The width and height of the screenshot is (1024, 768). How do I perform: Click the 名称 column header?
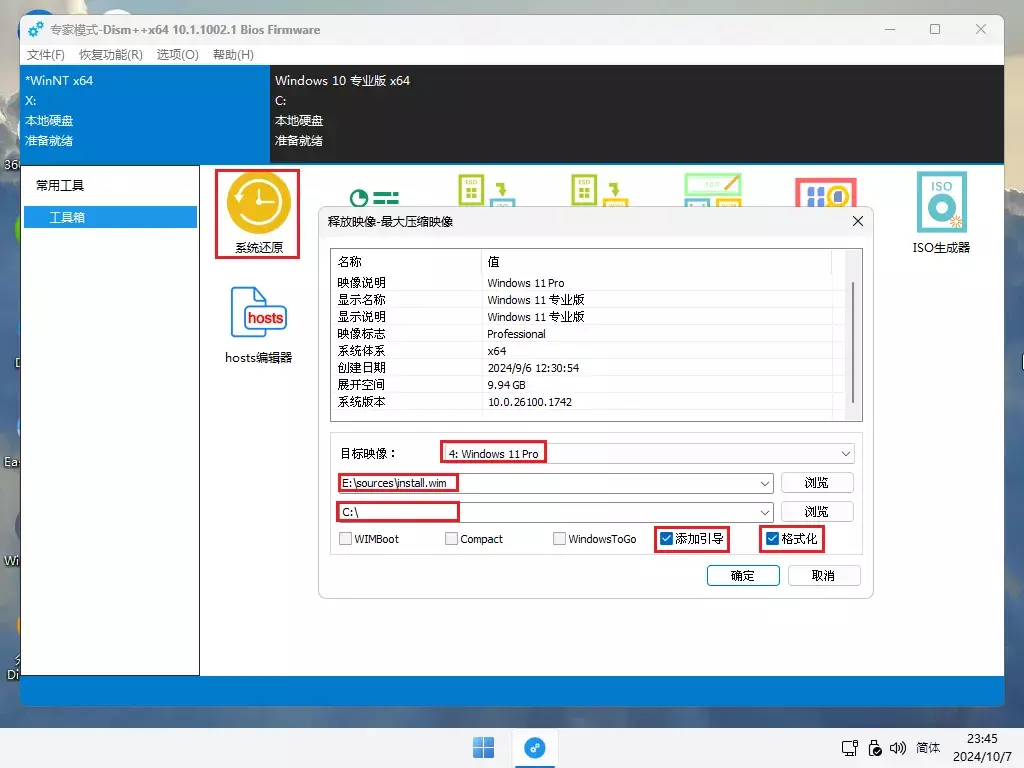406,261
